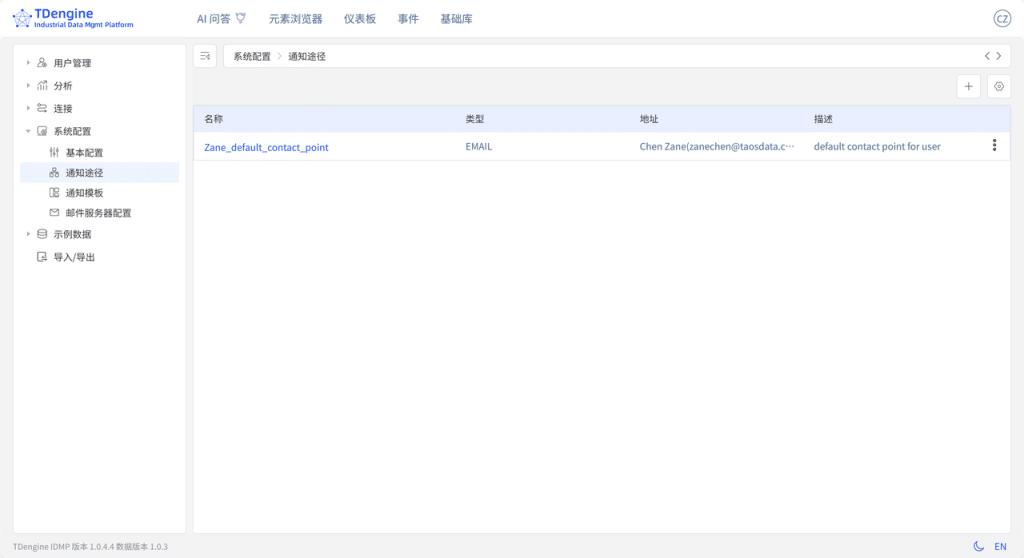Click the 导入/导出 icon

(42, 257)
